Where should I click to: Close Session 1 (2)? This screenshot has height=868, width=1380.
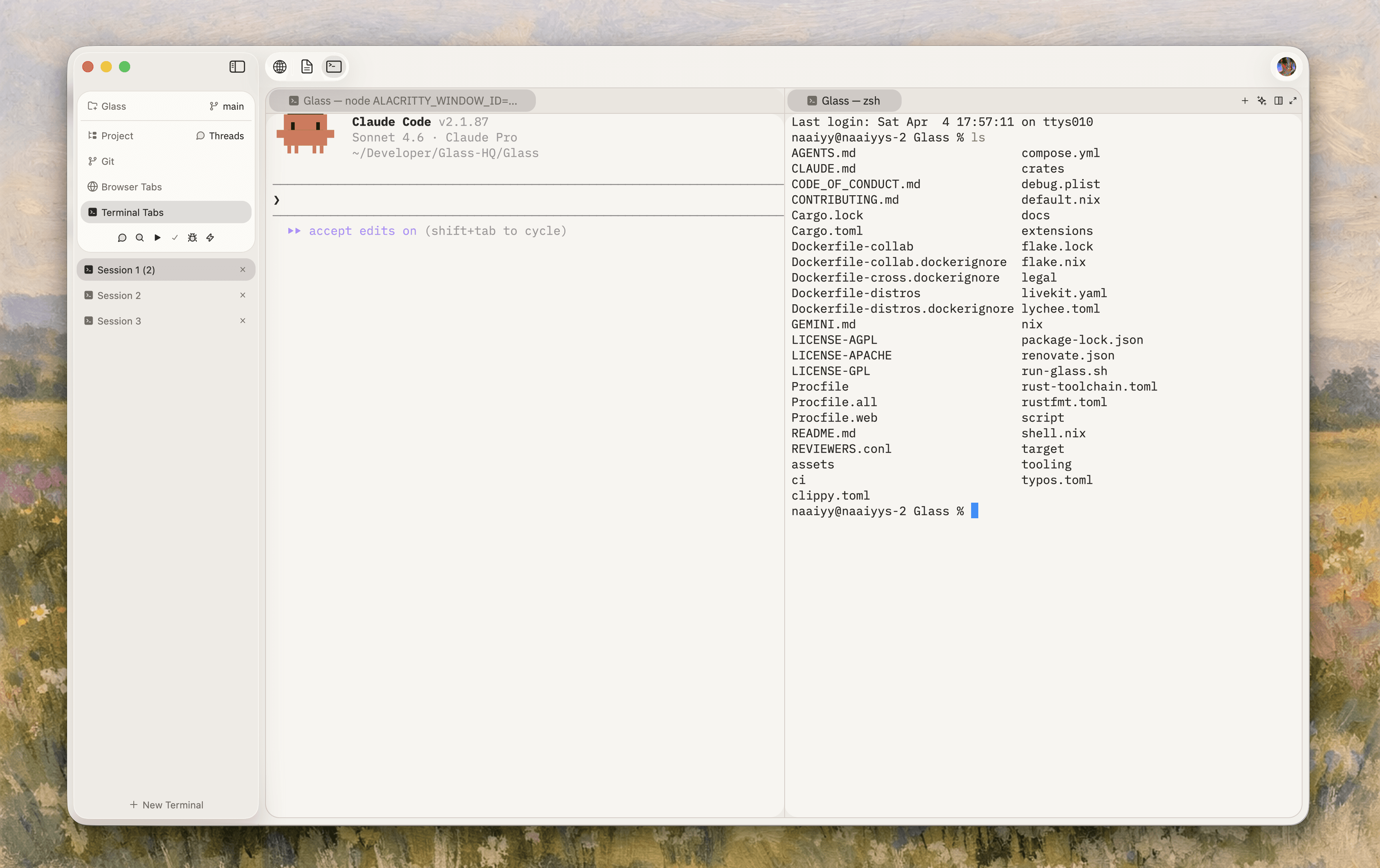point(243,270)
